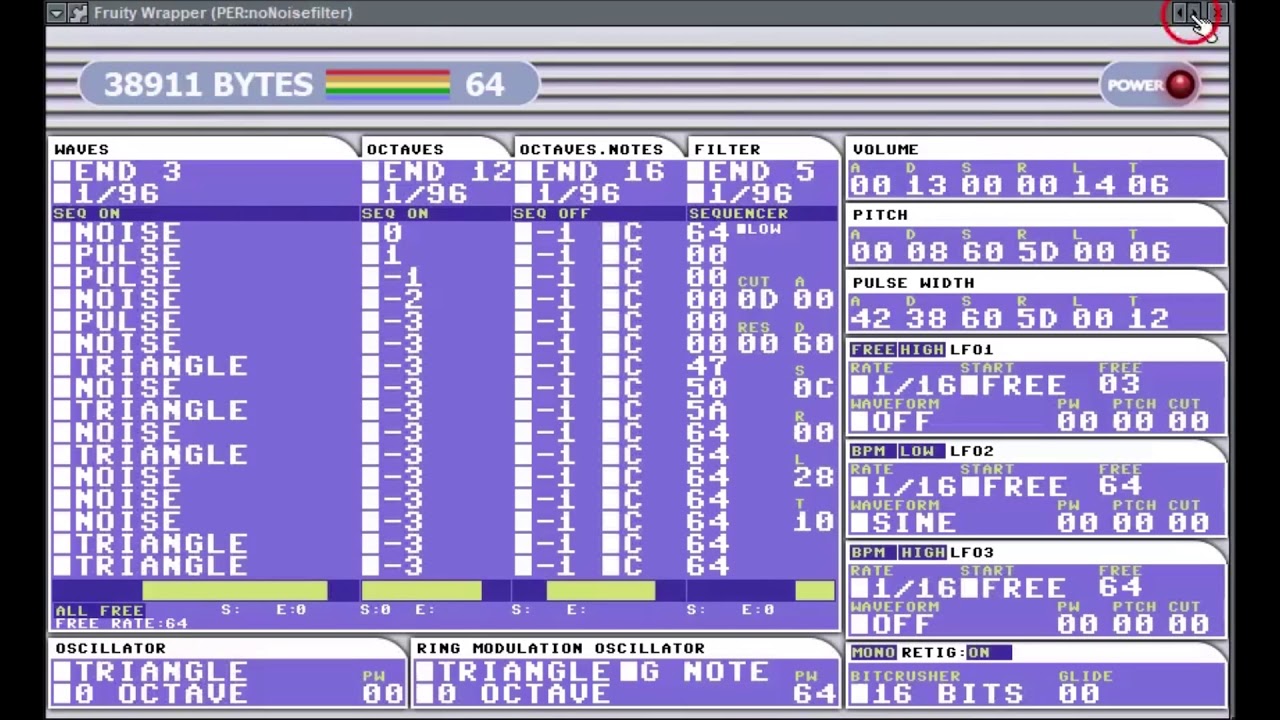Click the GLIDE value 00

[x=1079, y=694]
